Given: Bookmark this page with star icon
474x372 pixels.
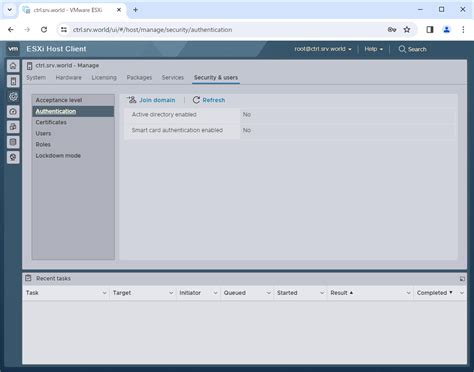Looking at the screenshot, I should coord(407,30).
